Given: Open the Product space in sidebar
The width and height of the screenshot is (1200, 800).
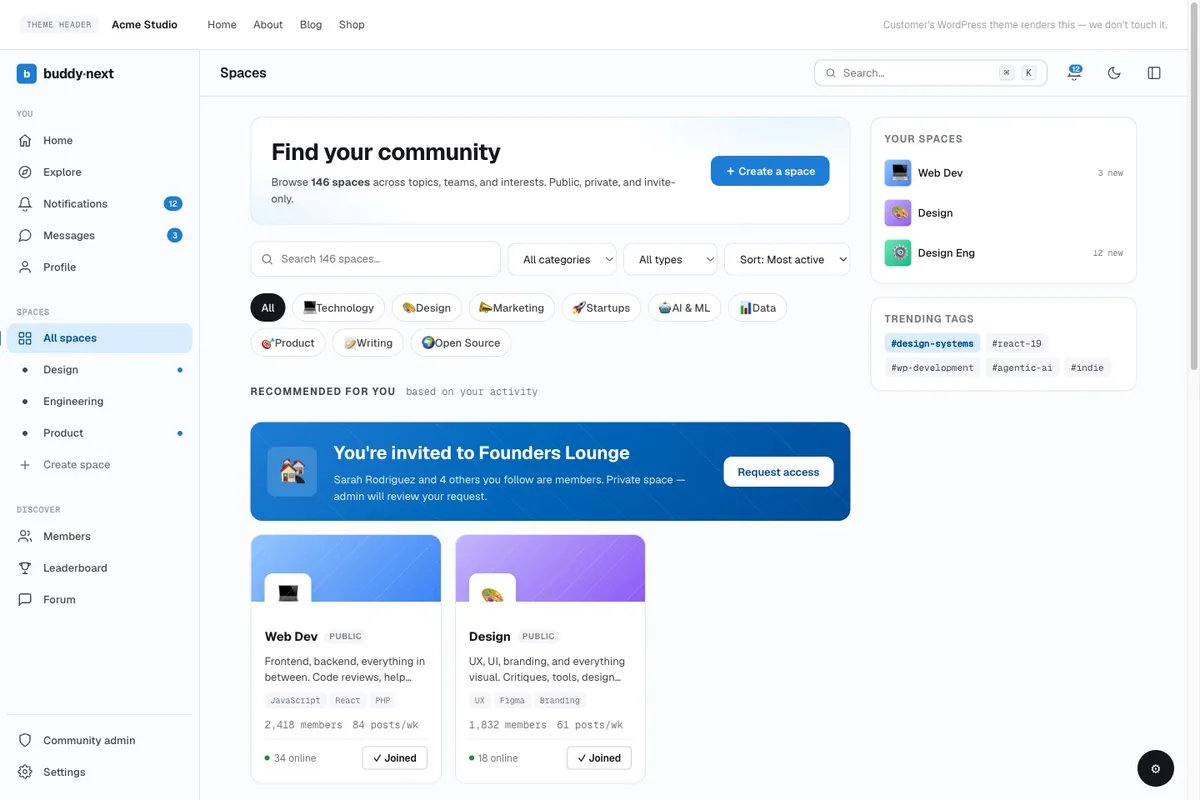Looking at the screenshot, I should point(100,433).
